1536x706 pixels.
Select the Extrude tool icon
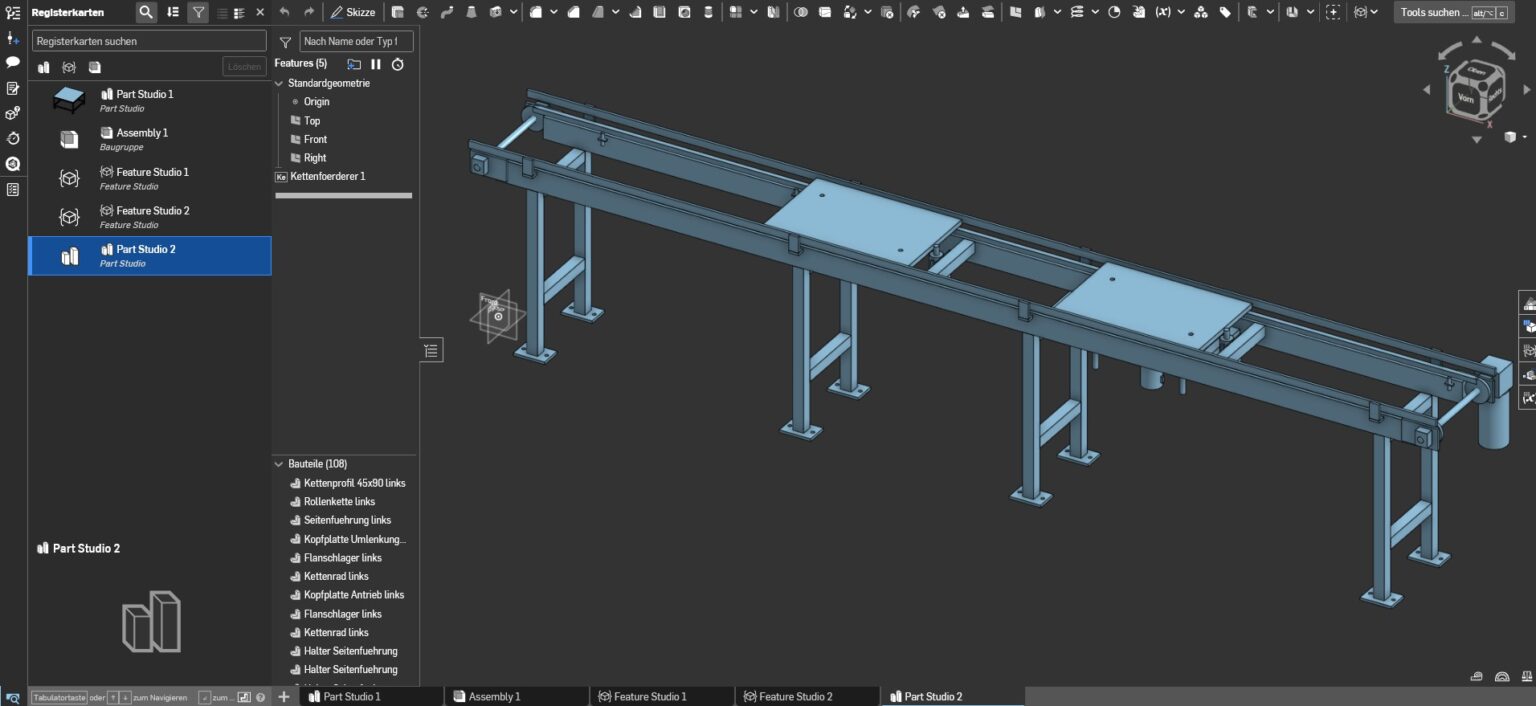398,12
